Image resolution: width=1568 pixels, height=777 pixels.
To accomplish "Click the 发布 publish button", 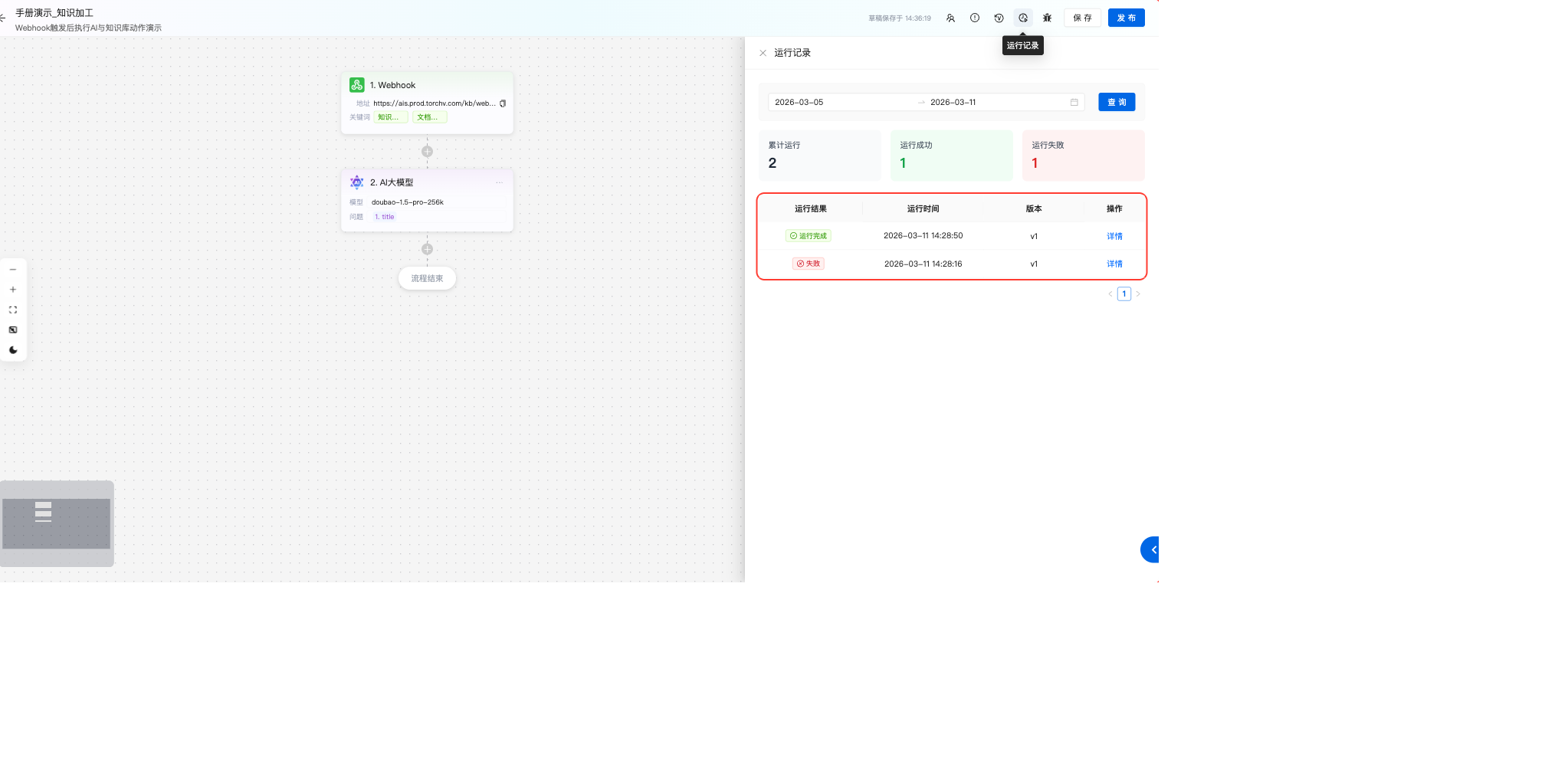I will pyautogui.click(x=1126, y=18).
